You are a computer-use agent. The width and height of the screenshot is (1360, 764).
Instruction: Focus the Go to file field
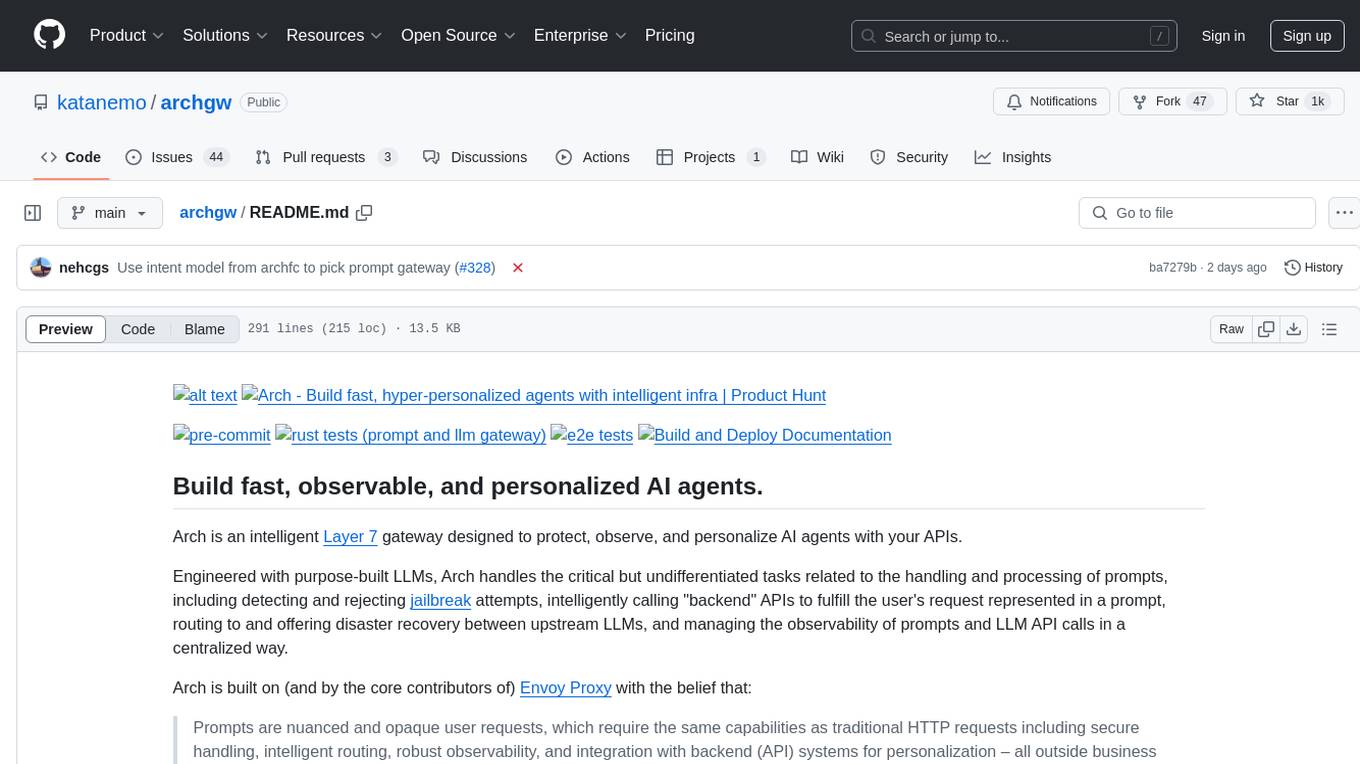tap(1197, 213)
